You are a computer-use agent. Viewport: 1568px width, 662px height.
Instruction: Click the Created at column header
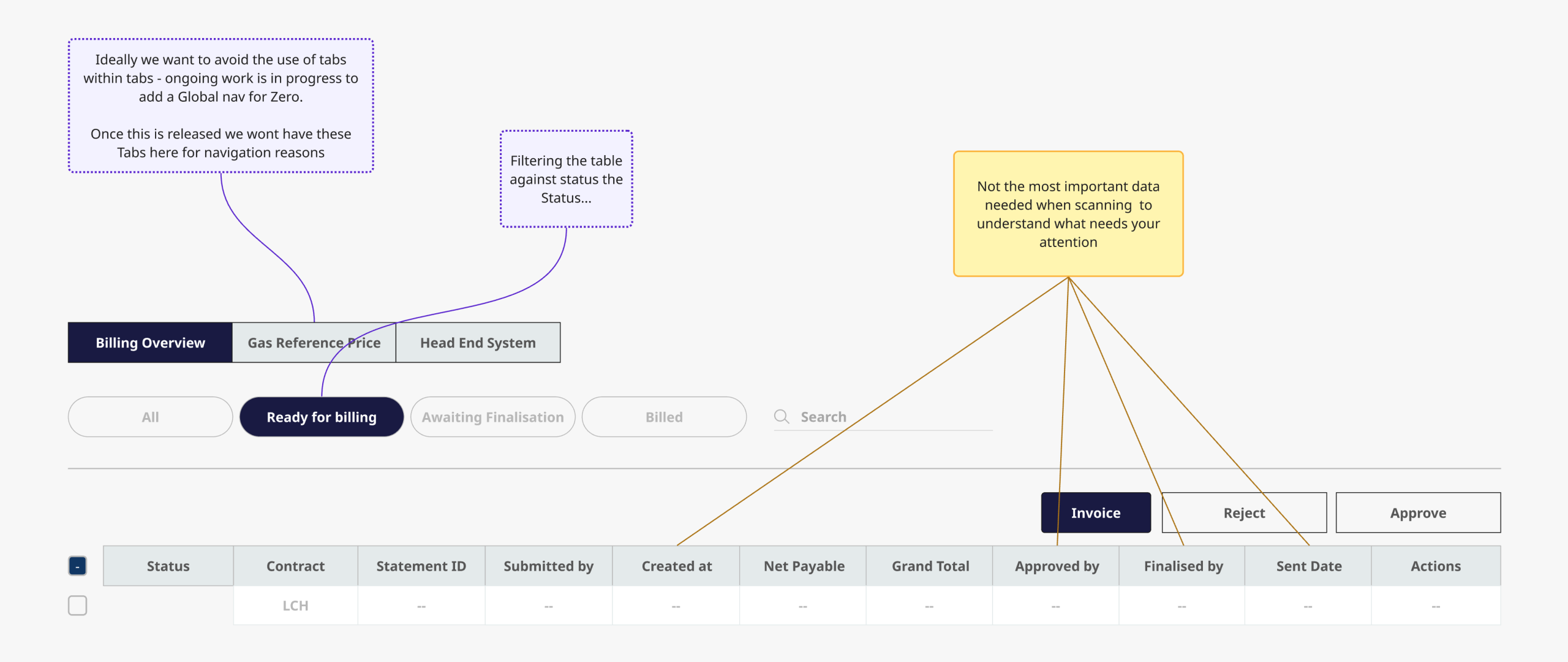676,566
